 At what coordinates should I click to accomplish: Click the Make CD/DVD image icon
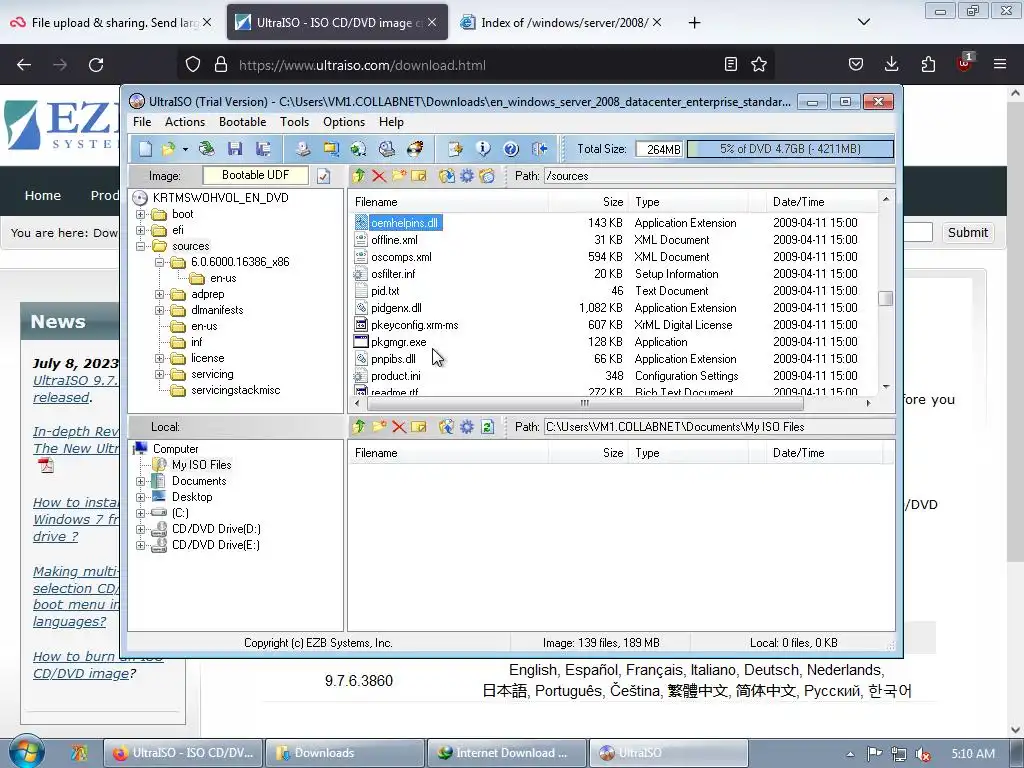coord(302,149)
